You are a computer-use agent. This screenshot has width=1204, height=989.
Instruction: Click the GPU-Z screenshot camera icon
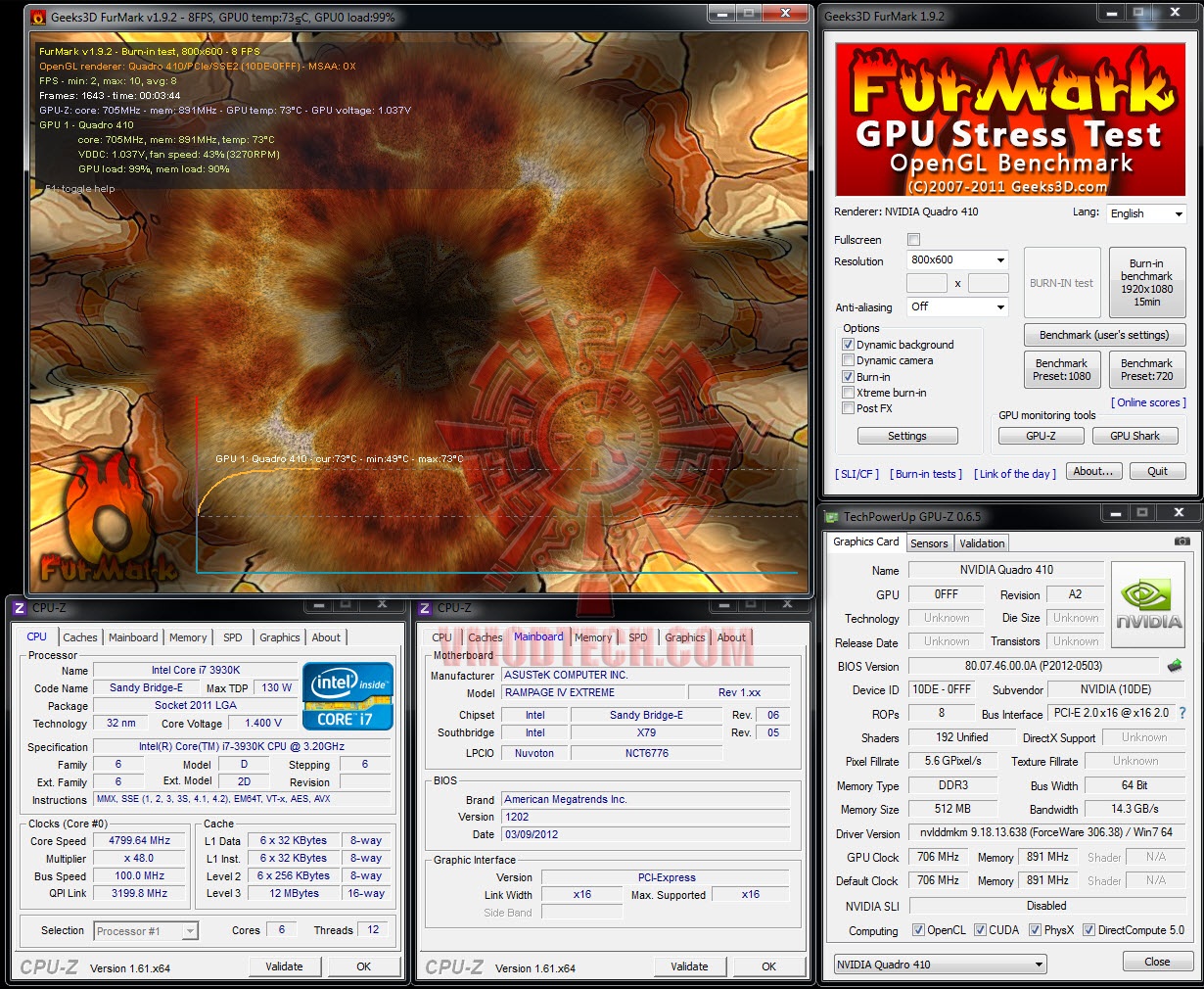click(x=1181, y=542)
